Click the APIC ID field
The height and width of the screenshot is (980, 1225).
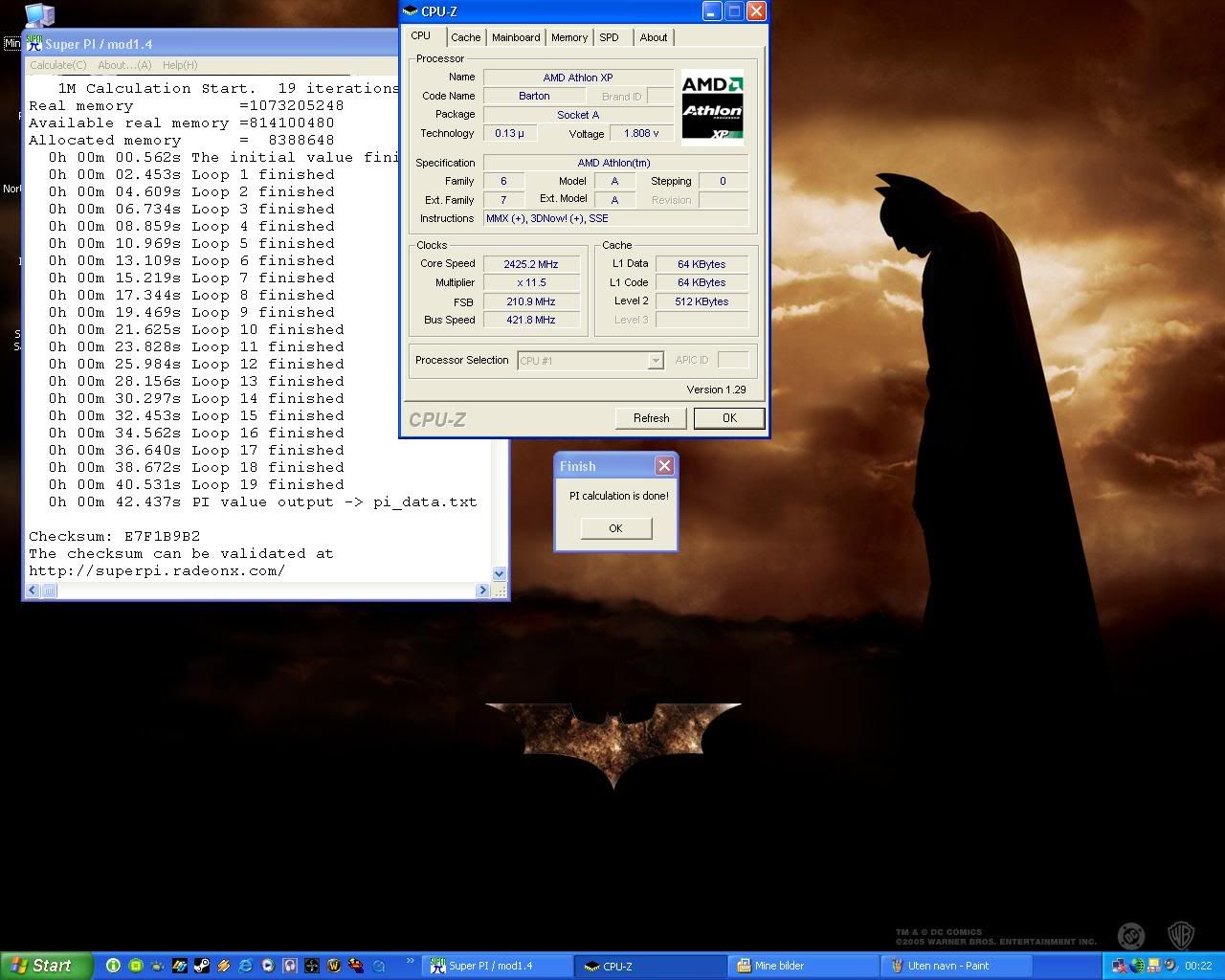[x=733, y=360]
